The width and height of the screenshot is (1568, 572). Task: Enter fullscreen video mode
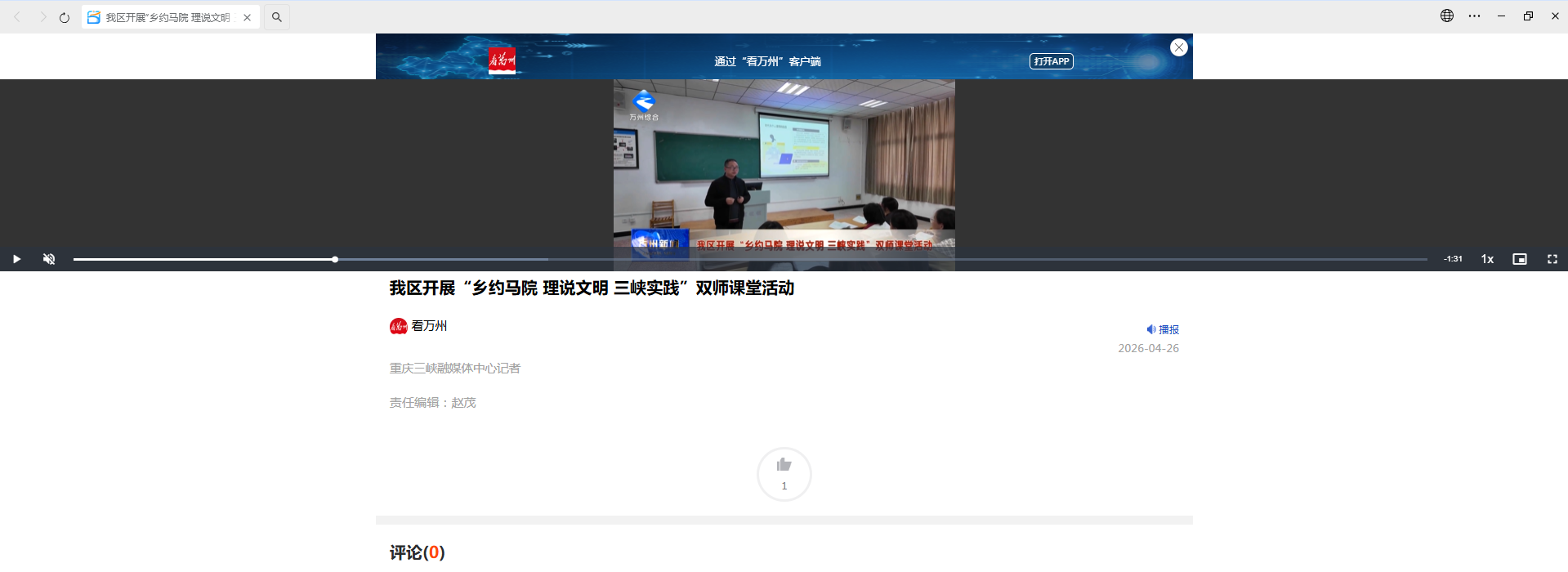point(1552,259)
